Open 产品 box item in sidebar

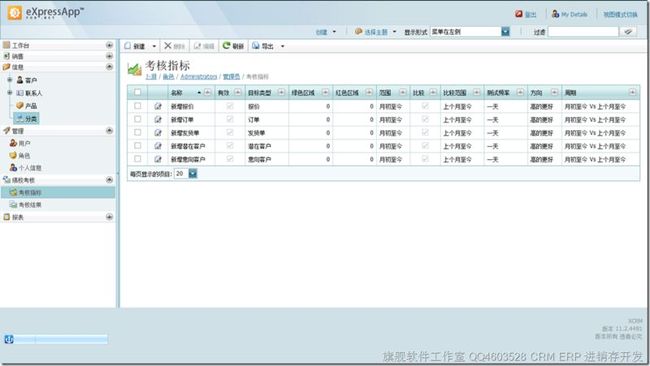click(27, 106)
